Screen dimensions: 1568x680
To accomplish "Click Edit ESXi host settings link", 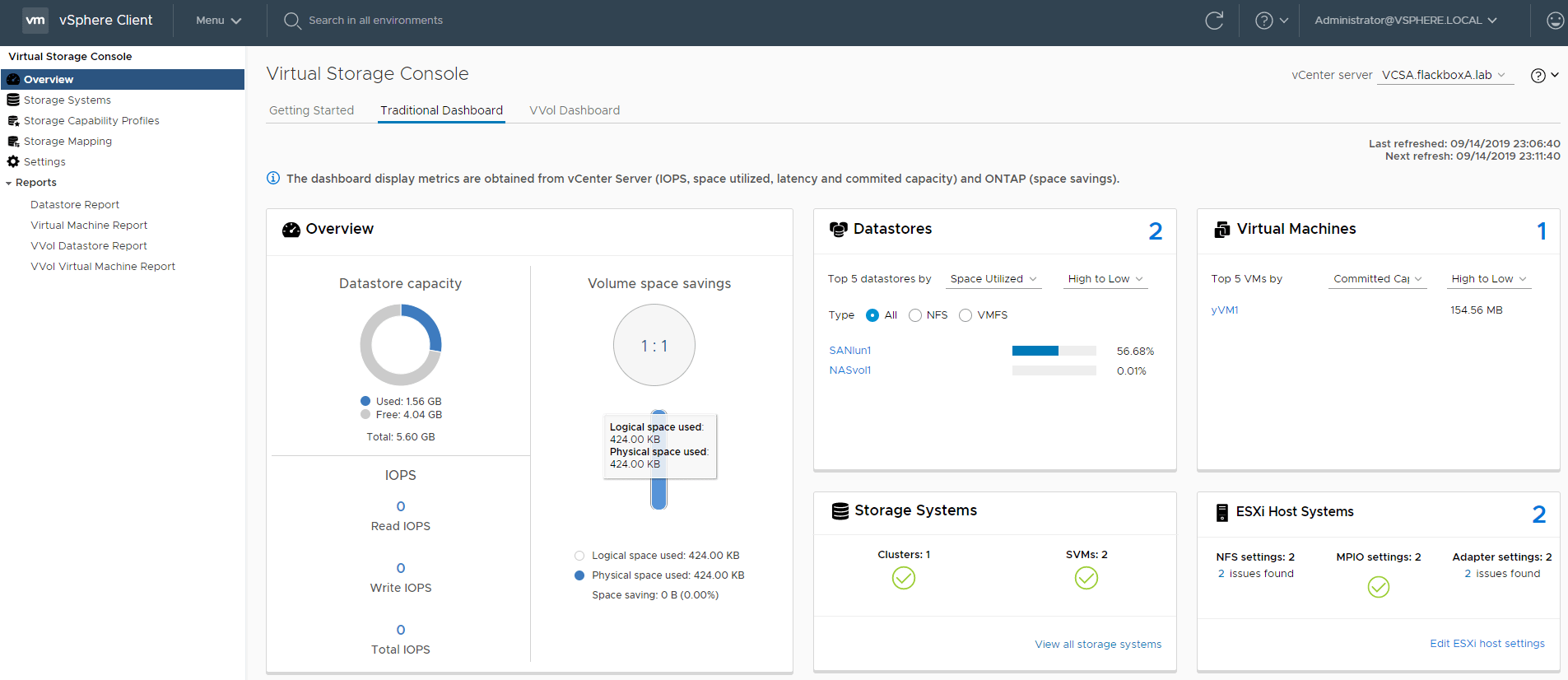I will (x=1487, y=643).
